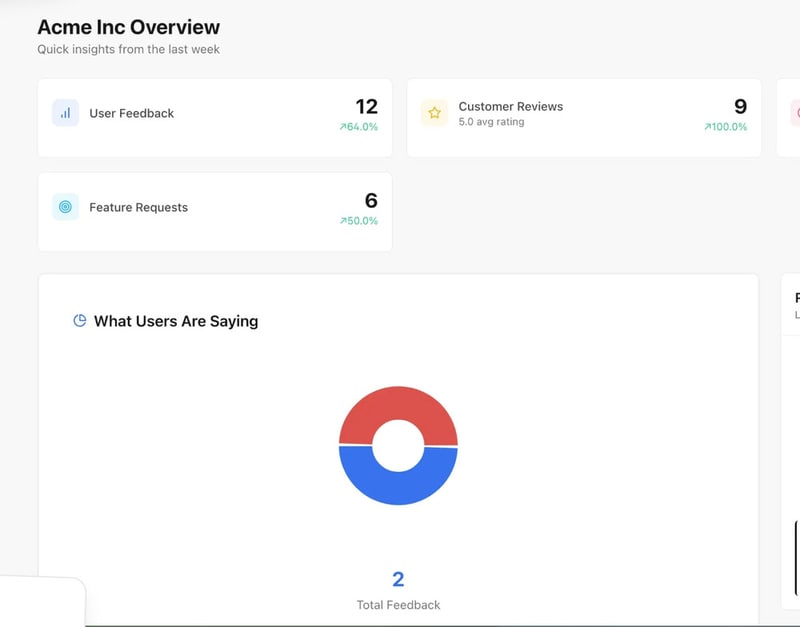Click the What Users Are Saying title
The image size is (800, 627).
(x=176, y=321)
